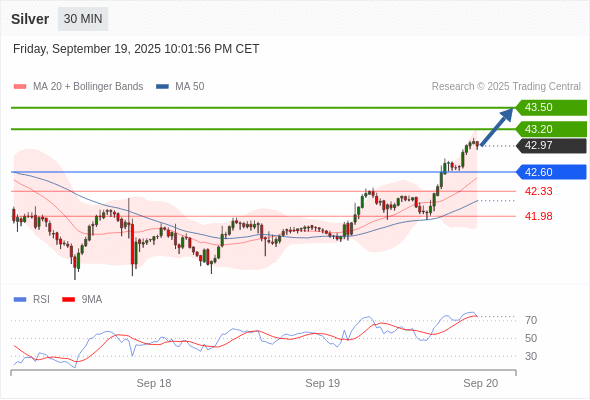The image size is (590, 400).
Task: Click the Silver chart title
Action: pos(30,19)
